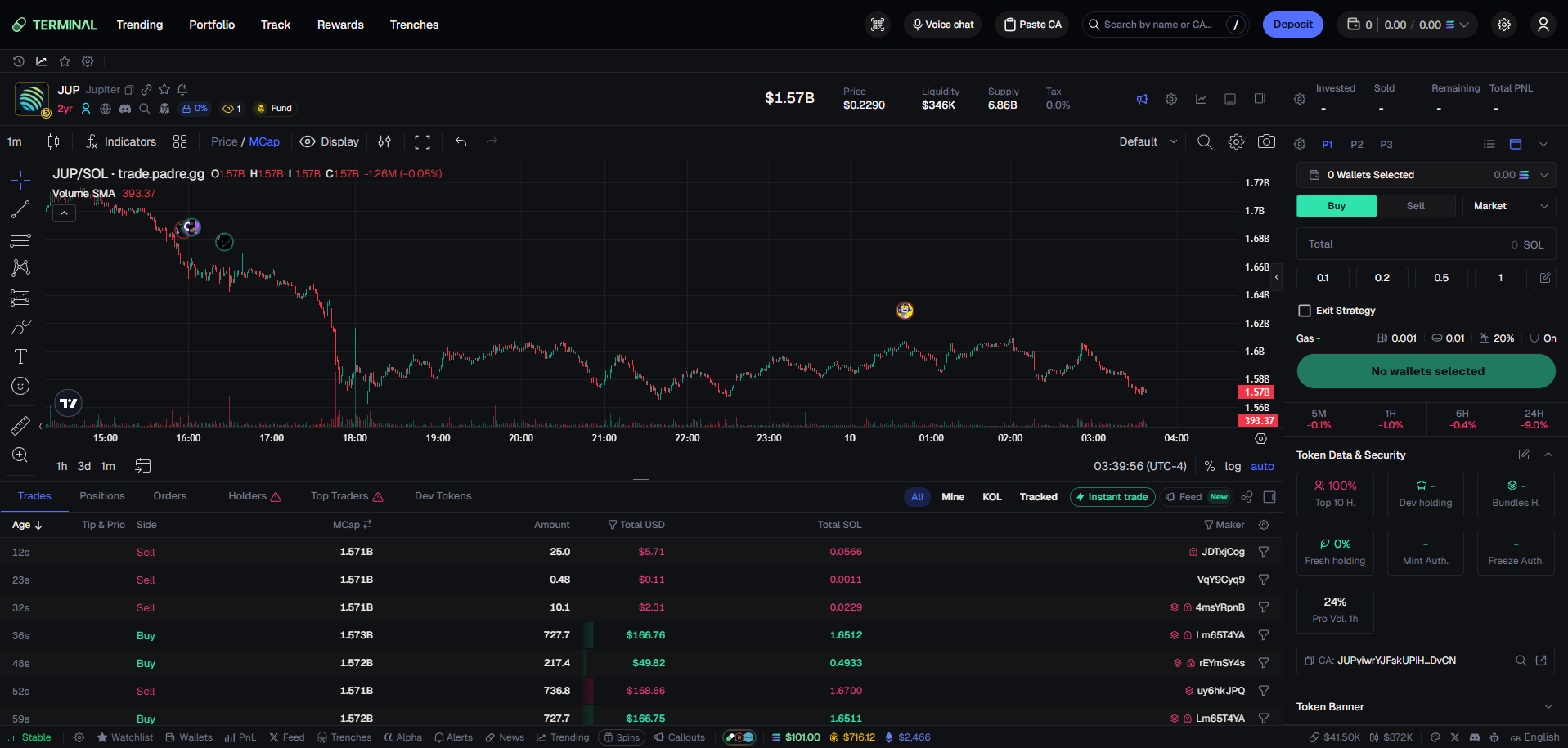
Task: Open the Dev Tokens tab
Action: [443, 496]
